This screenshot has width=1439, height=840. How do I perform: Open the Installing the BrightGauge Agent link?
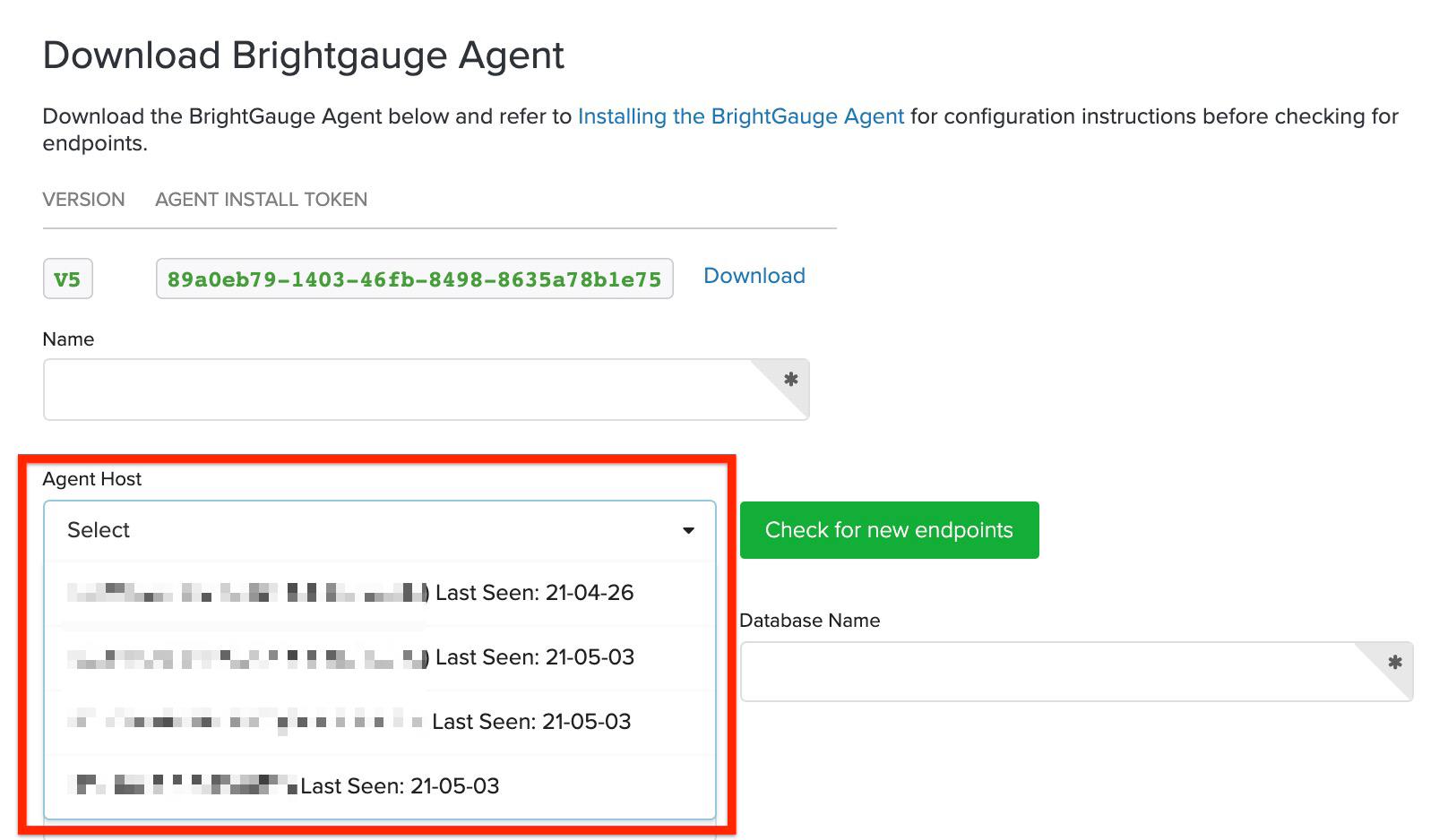click(741, 116)
